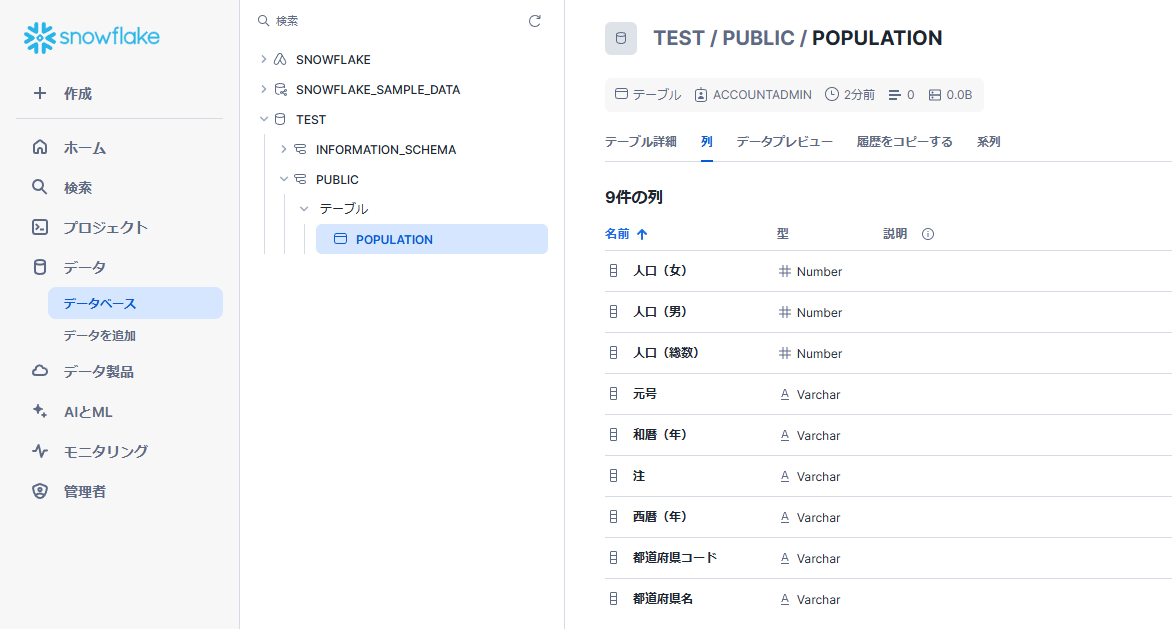Click the 管理者 shield icon
The width and height of the screenshot is (1172, 629).
(x=40, y=491)
